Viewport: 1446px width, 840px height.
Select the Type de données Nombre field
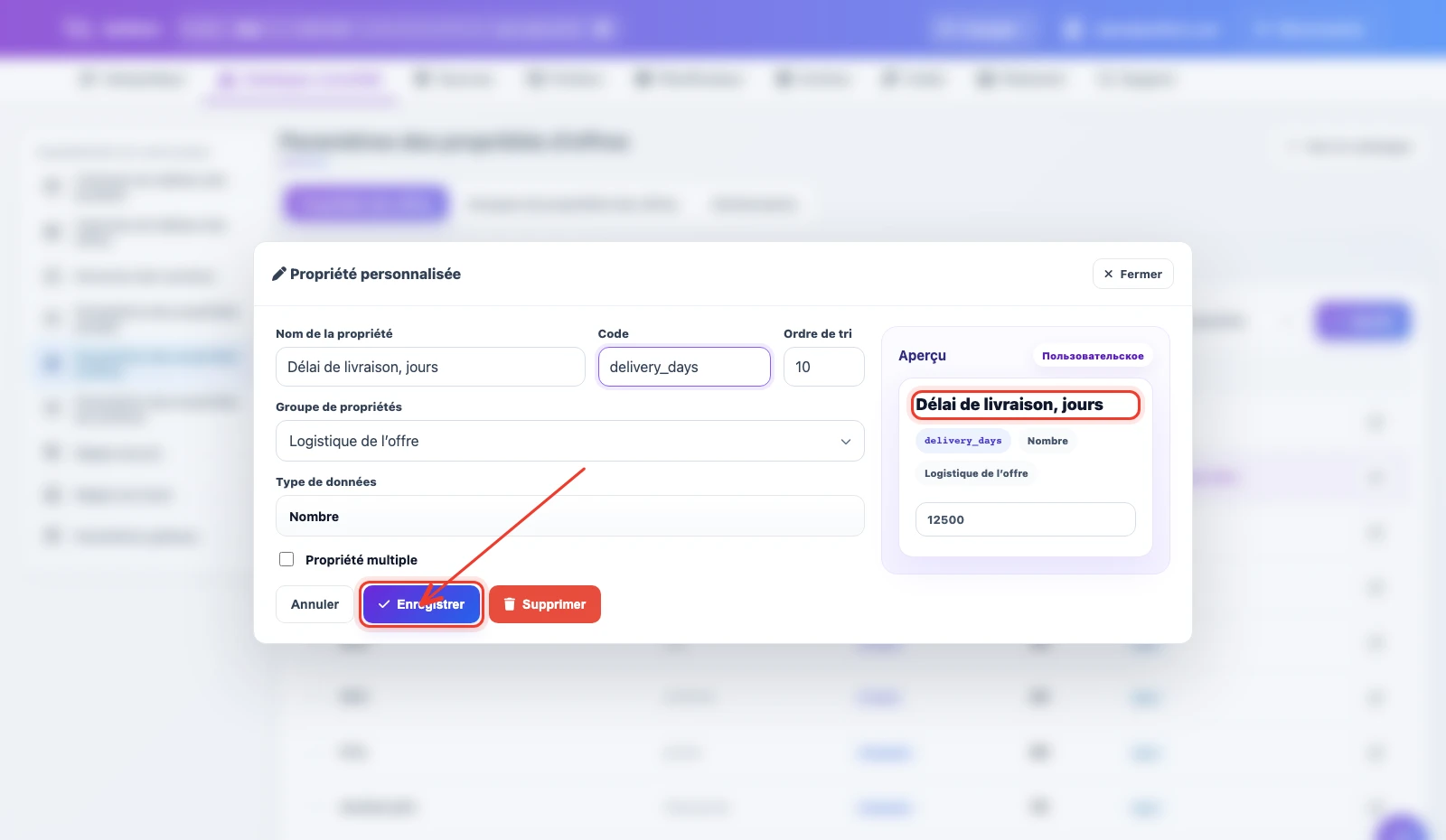569,516
